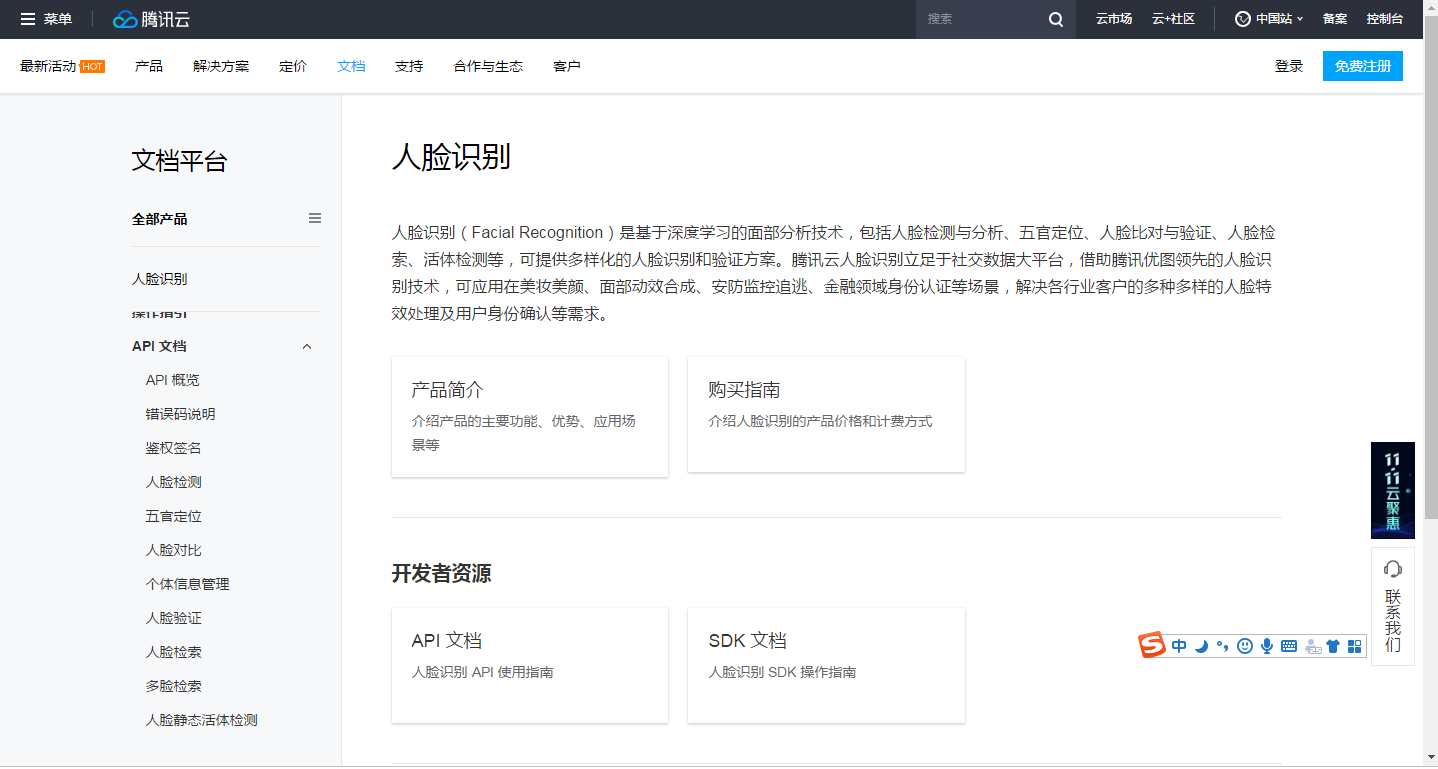Open the 云+社区 link
This screenshot has height=769, width=1438.
tap(1173, 19)
